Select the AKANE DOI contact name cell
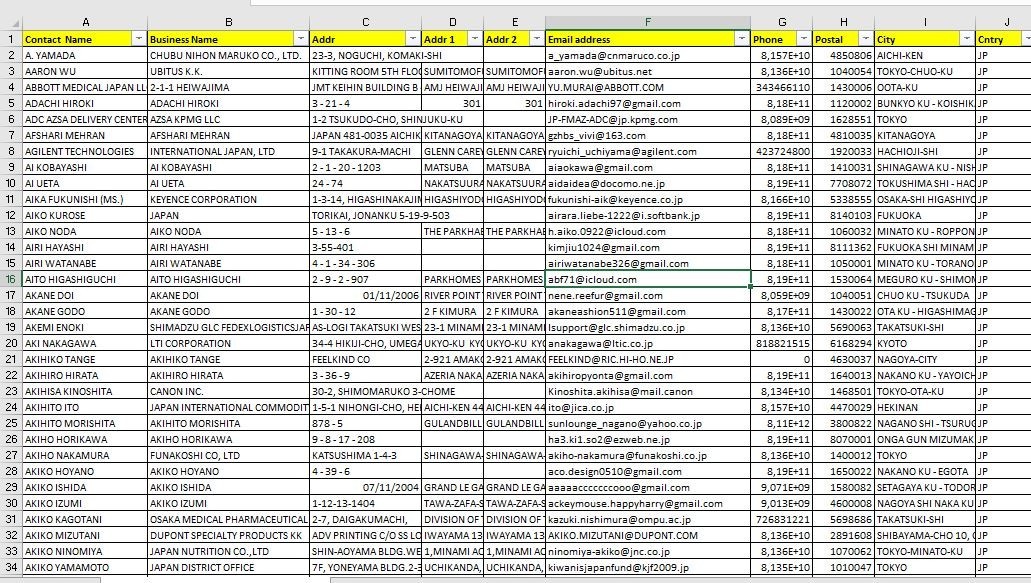The height and width of the screenshot is (583, 1031). click(x=85, y=295)
